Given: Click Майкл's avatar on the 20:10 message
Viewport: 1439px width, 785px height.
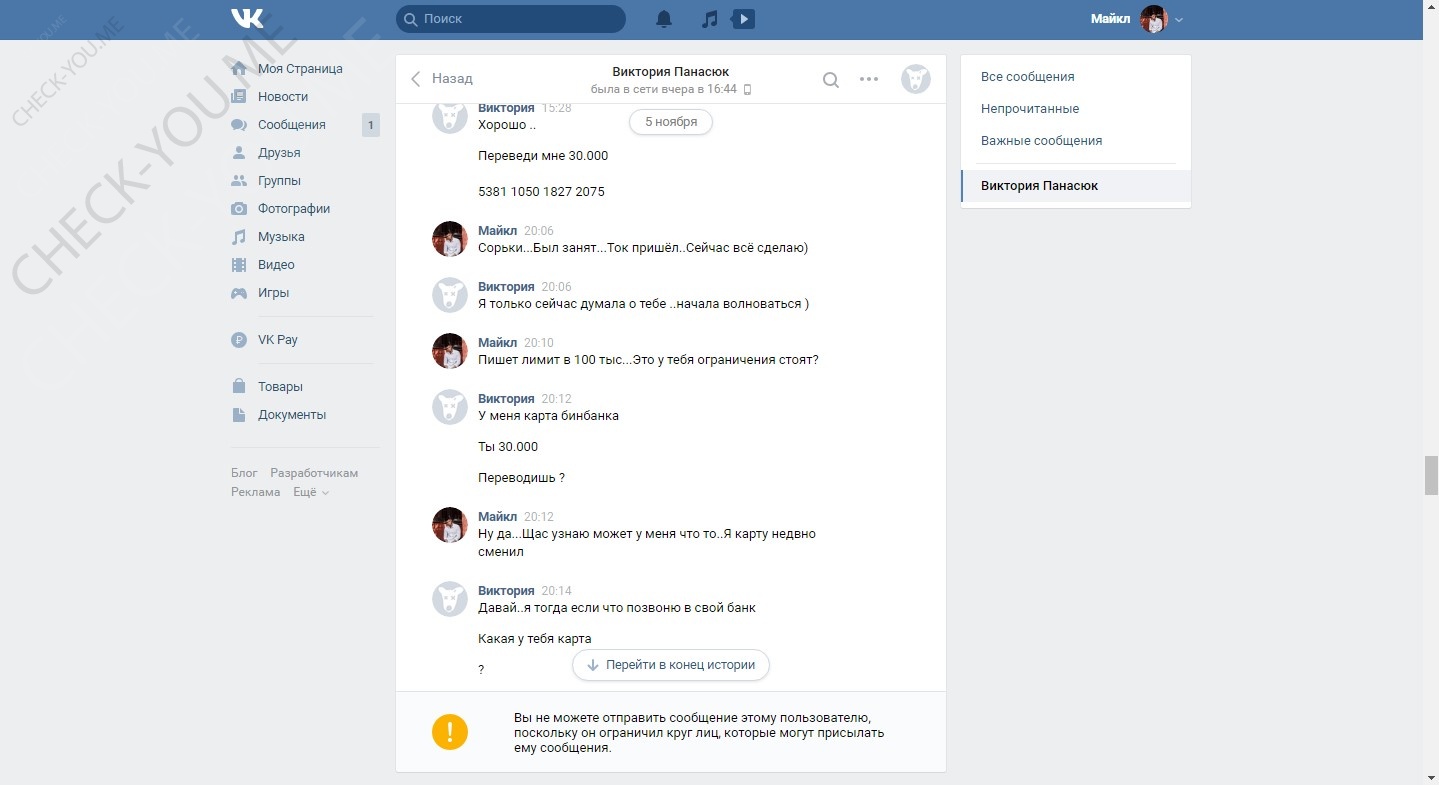Looking at the screenshot, I should pos(450,351).
